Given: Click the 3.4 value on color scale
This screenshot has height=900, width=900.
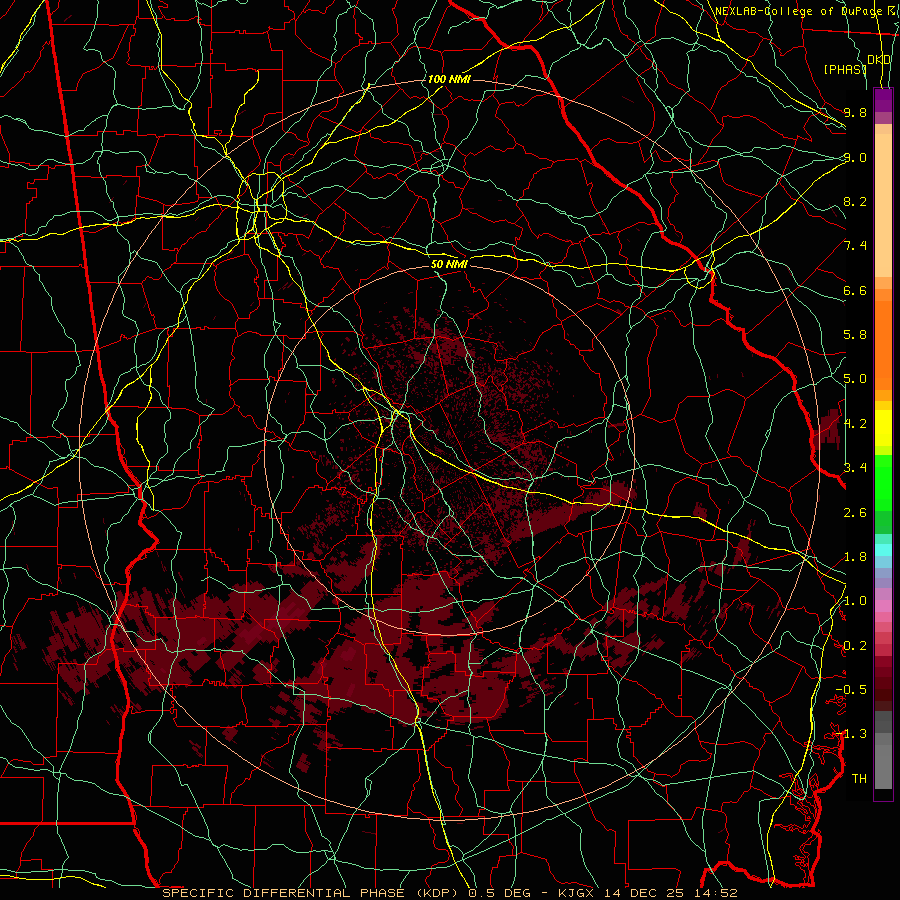Looking at the screenshot, I should coord(855,468).
